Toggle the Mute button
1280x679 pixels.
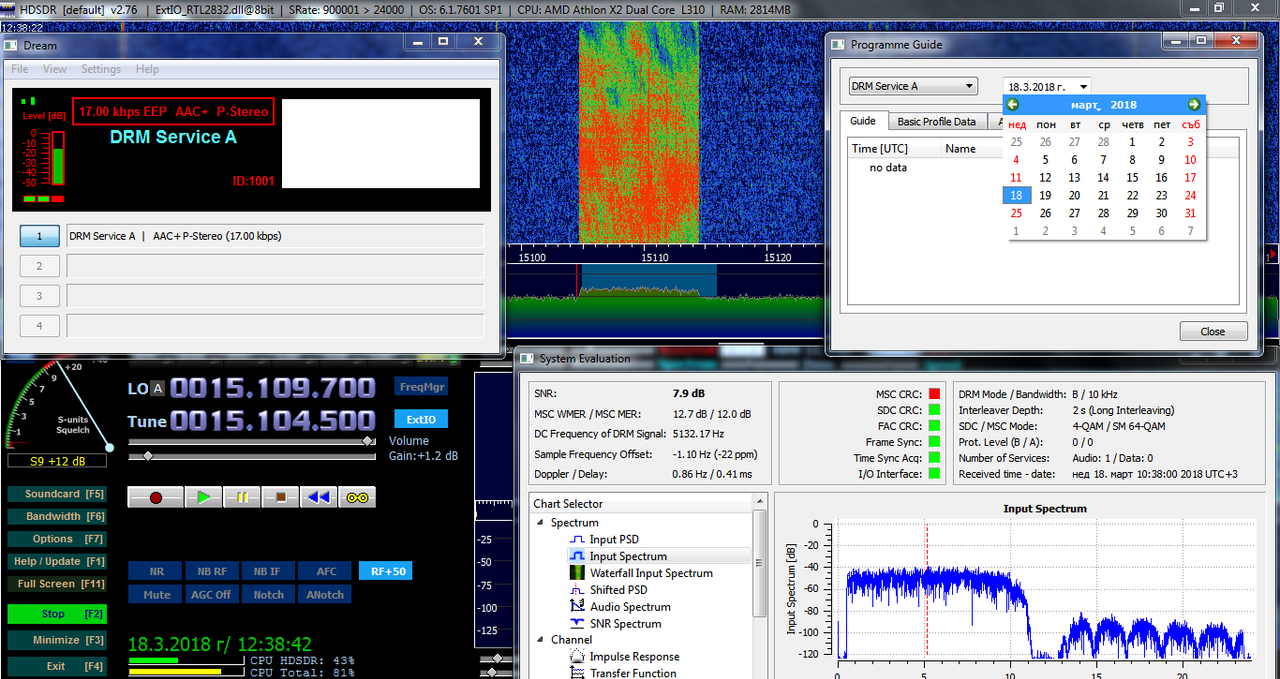[156, 594]
